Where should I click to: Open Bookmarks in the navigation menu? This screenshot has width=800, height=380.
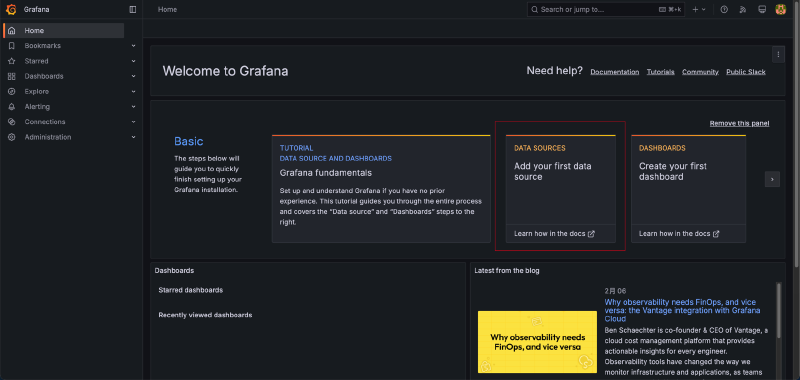(42, 46)
